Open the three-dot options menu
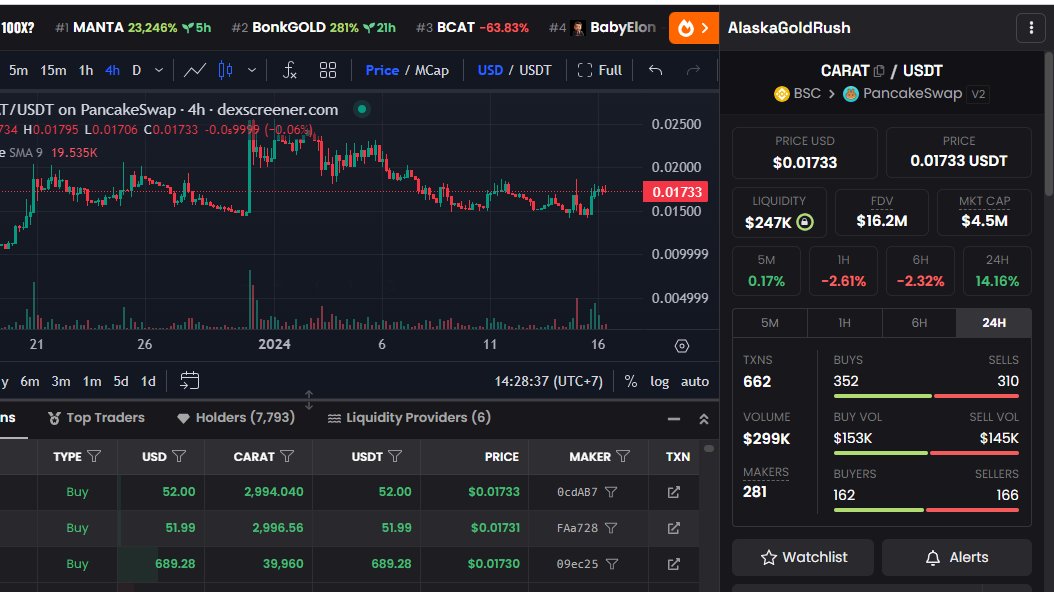Image resolution: width=1054 pixels, height=592 pixels. point(1031,28)
